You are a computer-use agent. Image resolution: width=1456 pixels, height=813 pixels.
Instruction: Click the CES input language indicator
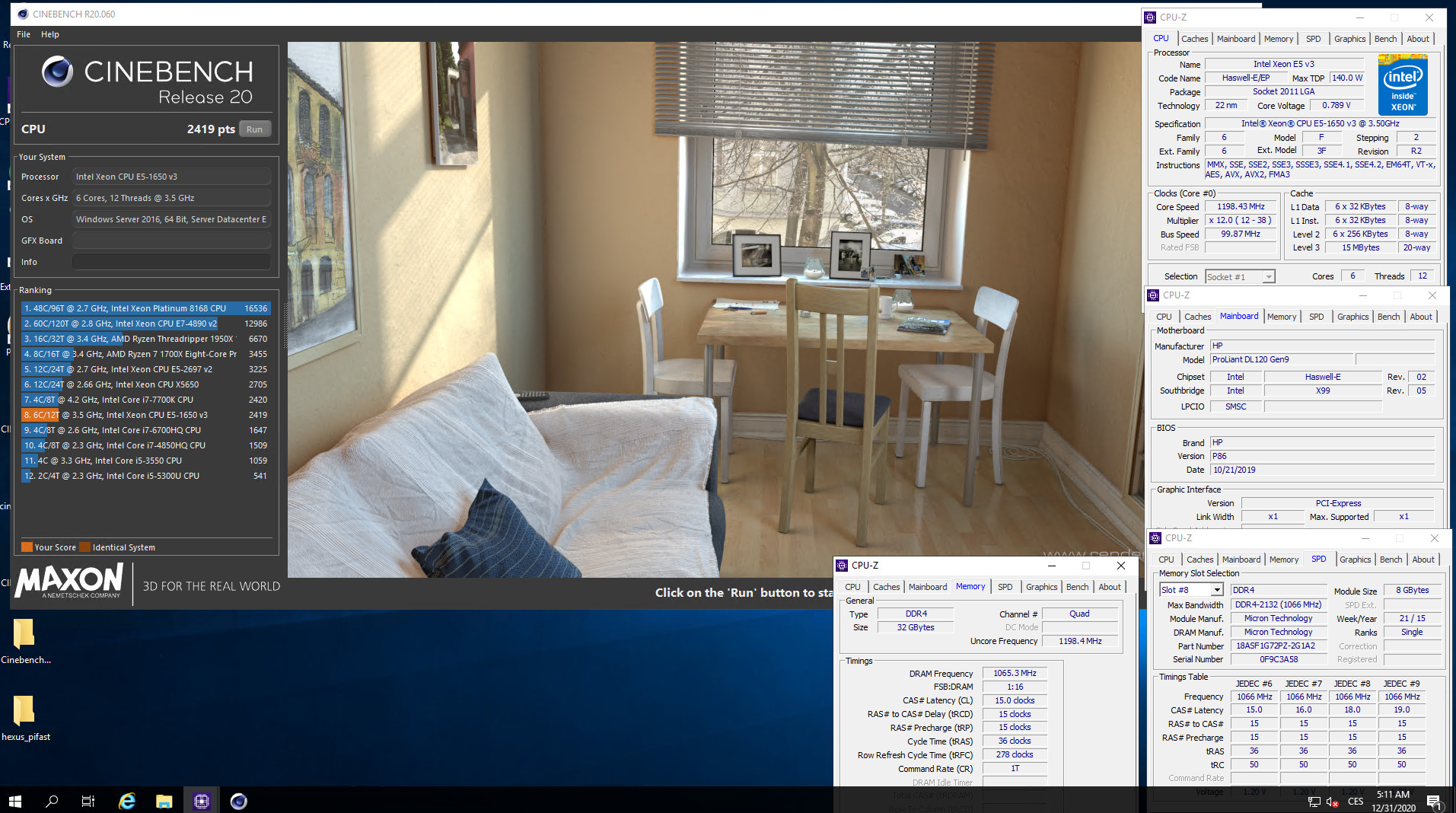[x=1356, y=802]
